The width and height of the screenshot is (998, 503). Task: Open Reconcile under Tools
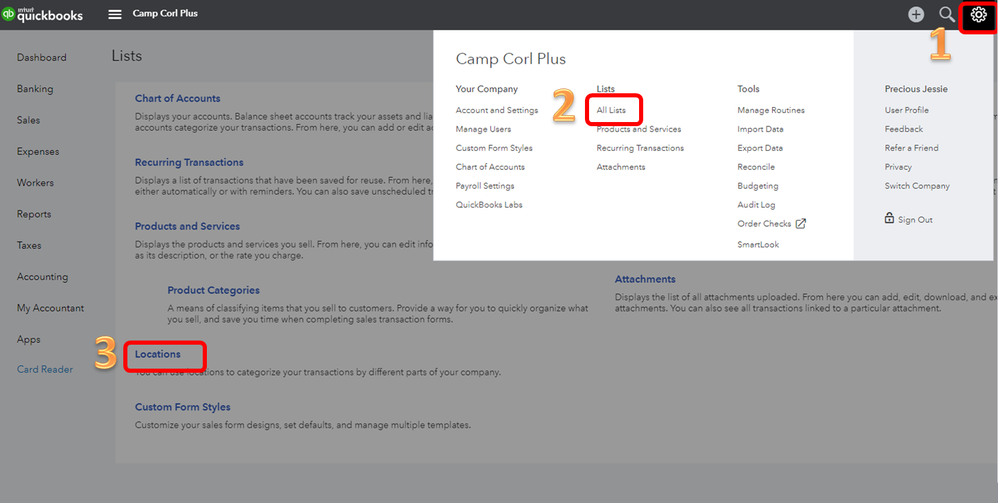click(756, 167)
